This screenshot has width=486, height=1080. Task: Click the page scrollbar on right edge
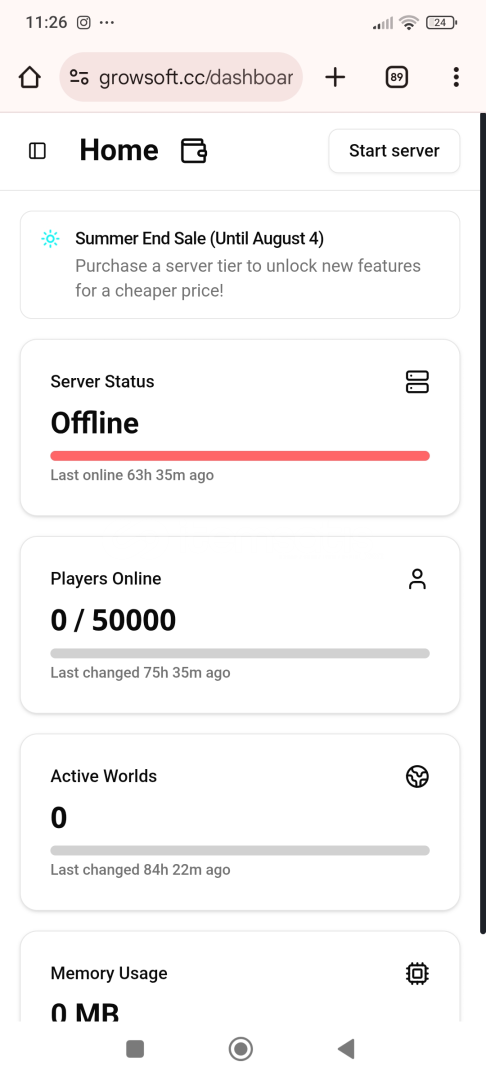(483, 523)
